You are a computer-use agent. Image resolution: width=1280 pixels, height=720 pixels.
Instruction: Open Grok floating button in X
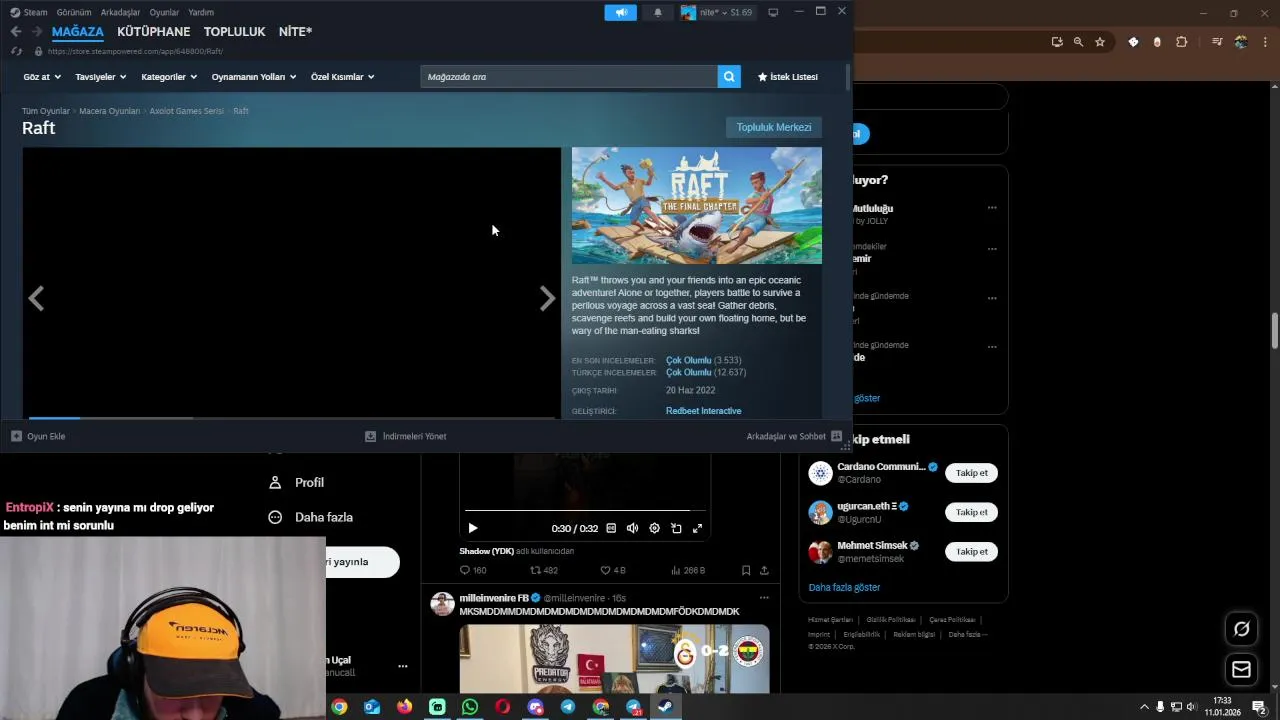(1242, 629)
